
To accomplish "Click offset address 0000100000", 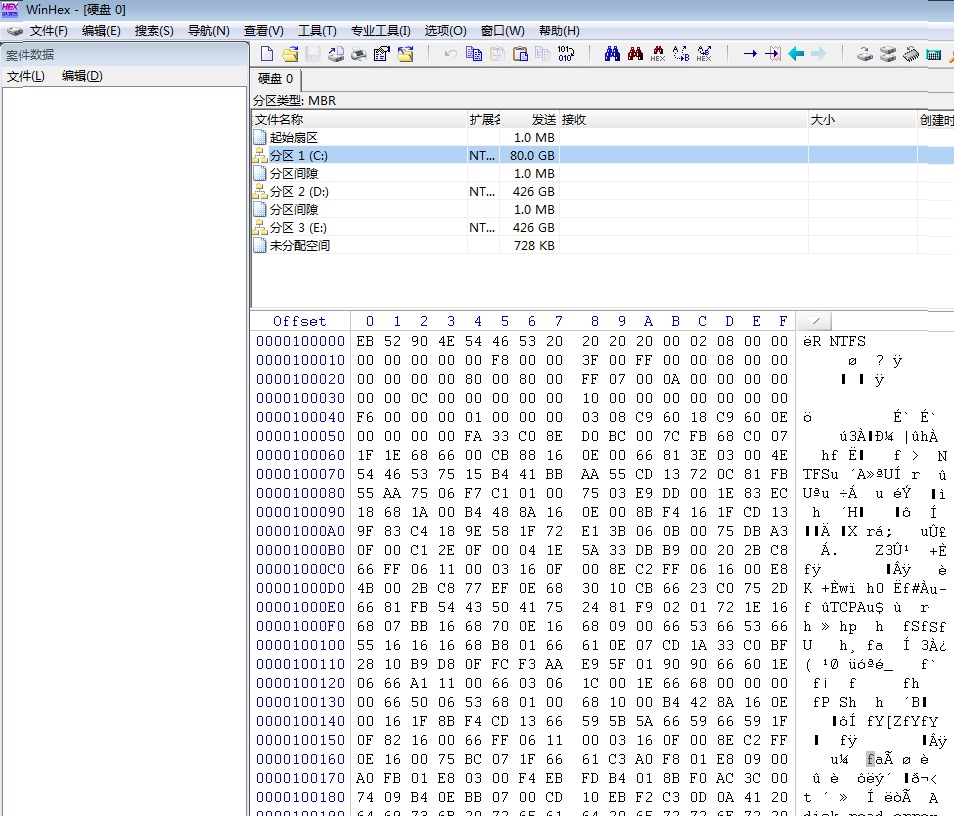I will [301, 341].
